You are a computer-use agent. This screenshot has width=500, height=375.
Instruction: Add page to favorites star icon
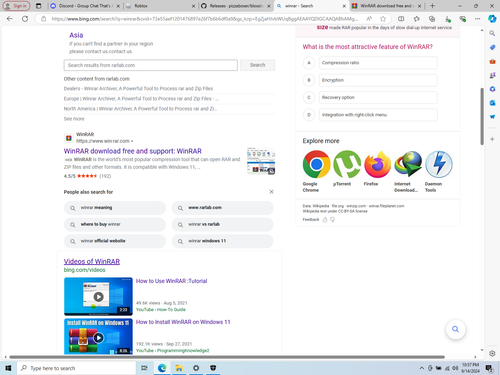pos(383,19)
